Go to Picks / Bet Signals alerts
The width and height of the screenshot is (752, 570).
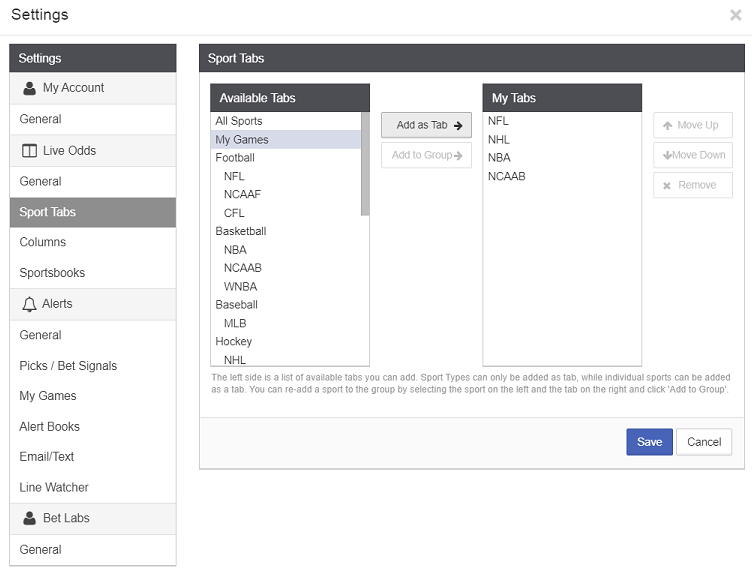click(x=68, y=366)
